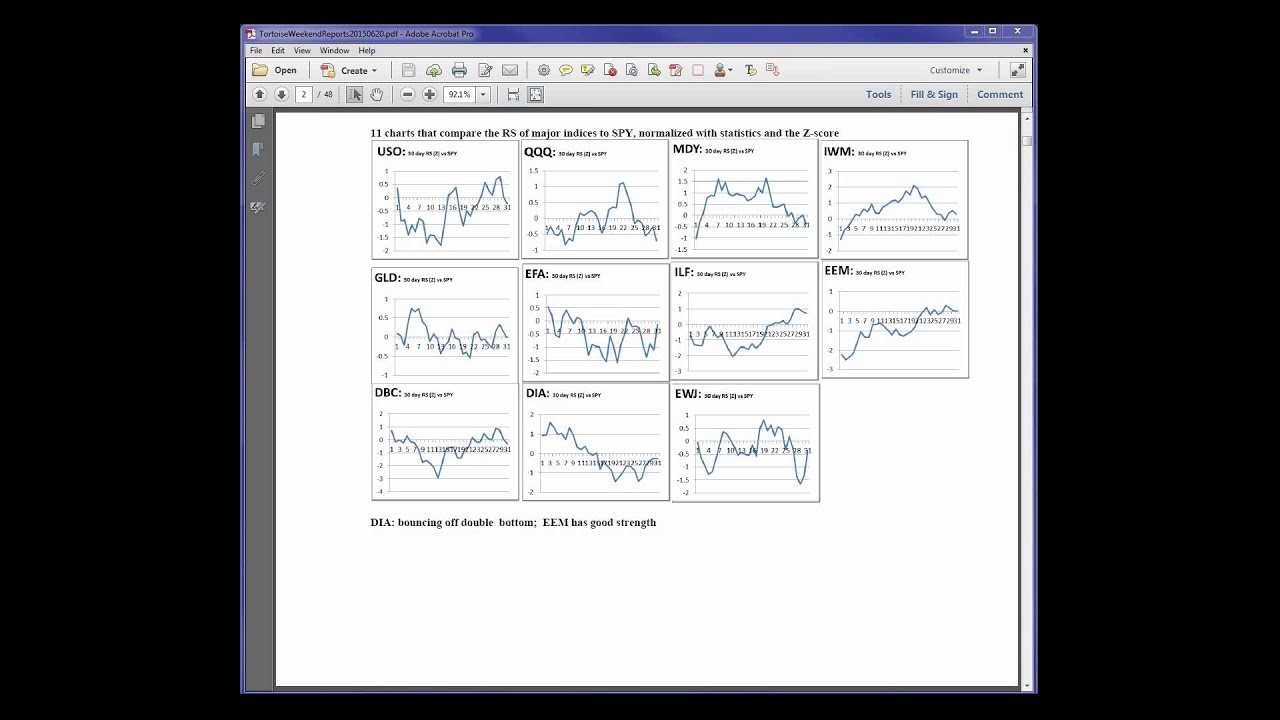The height and width of the screenshot is (720, 1280).
Task: Toggle Fit One Full Page icon
Action: [535, 94]
